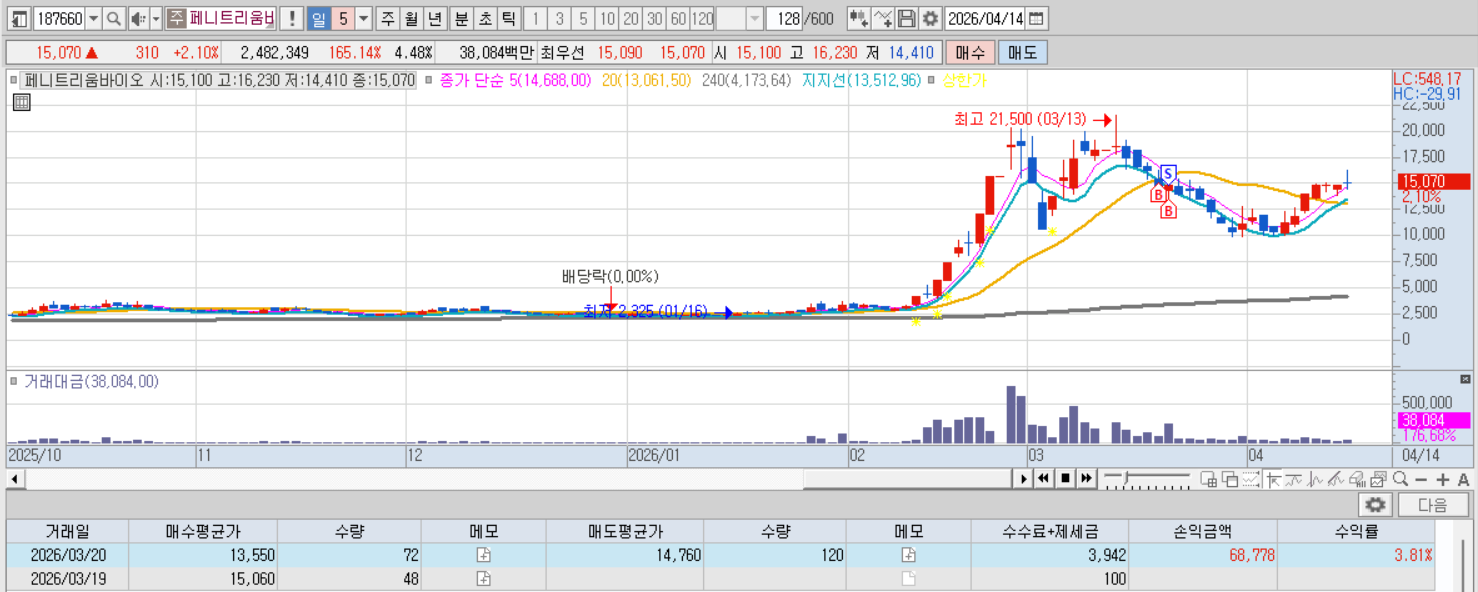Image resolution: width=1478 pixels, height=592 pixels.
Task: Close the volume panel with X icon
Action: click(1466, 379)
